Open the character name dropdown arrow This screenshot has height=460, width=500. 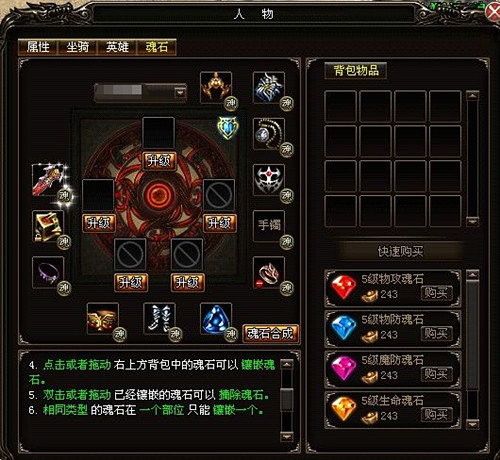click(x=180, y=92)
